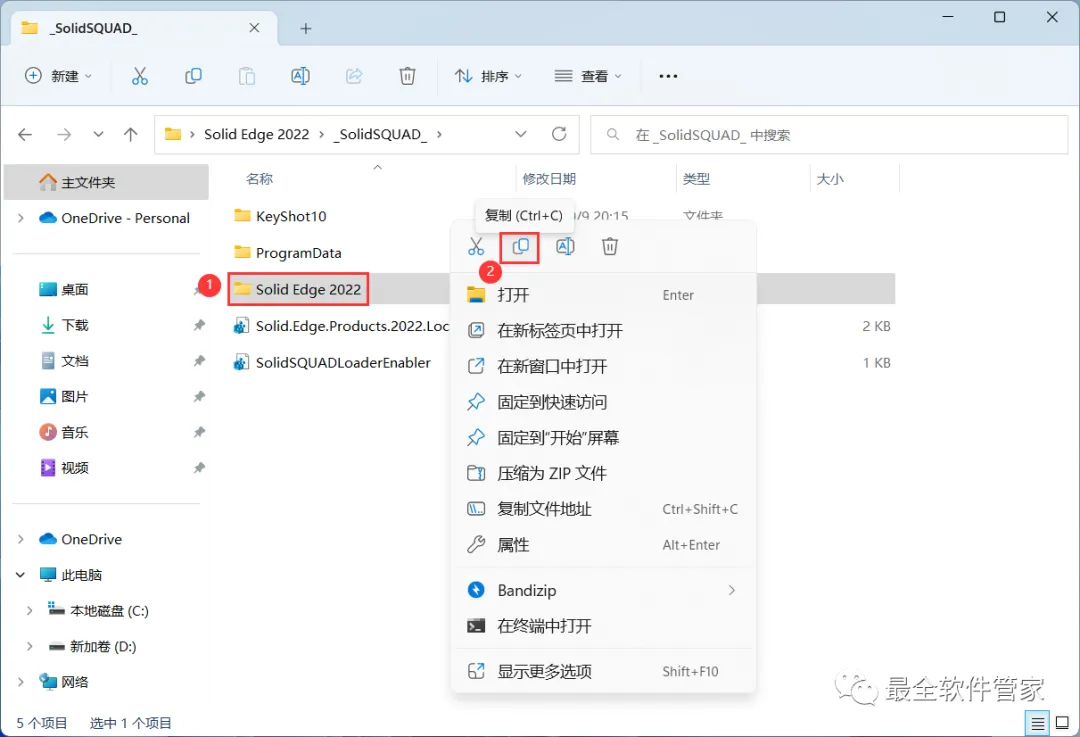Go up one folder level
This screenshot has width=1080, height=737.
point(131,134)
